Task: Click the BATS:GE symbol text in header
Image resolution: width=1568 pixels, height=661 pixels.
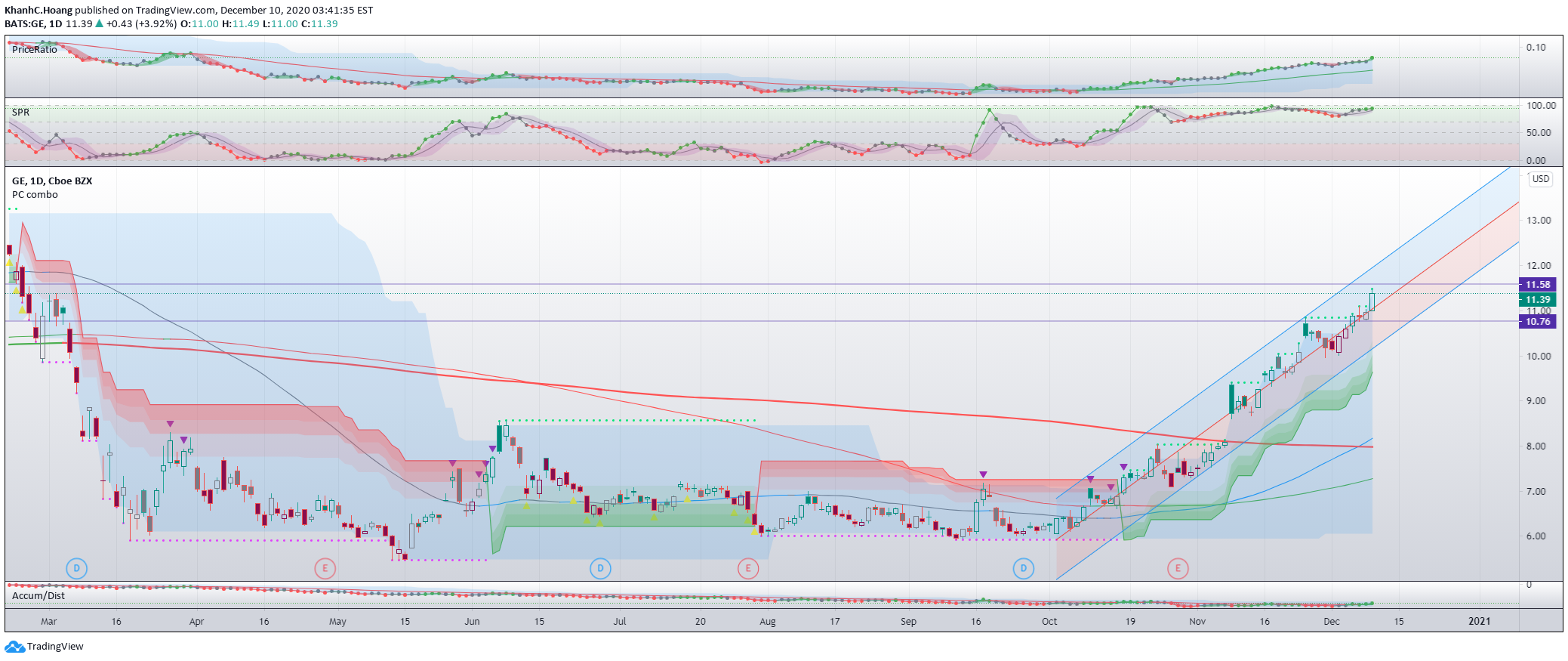Action: [x=25, y=24]
